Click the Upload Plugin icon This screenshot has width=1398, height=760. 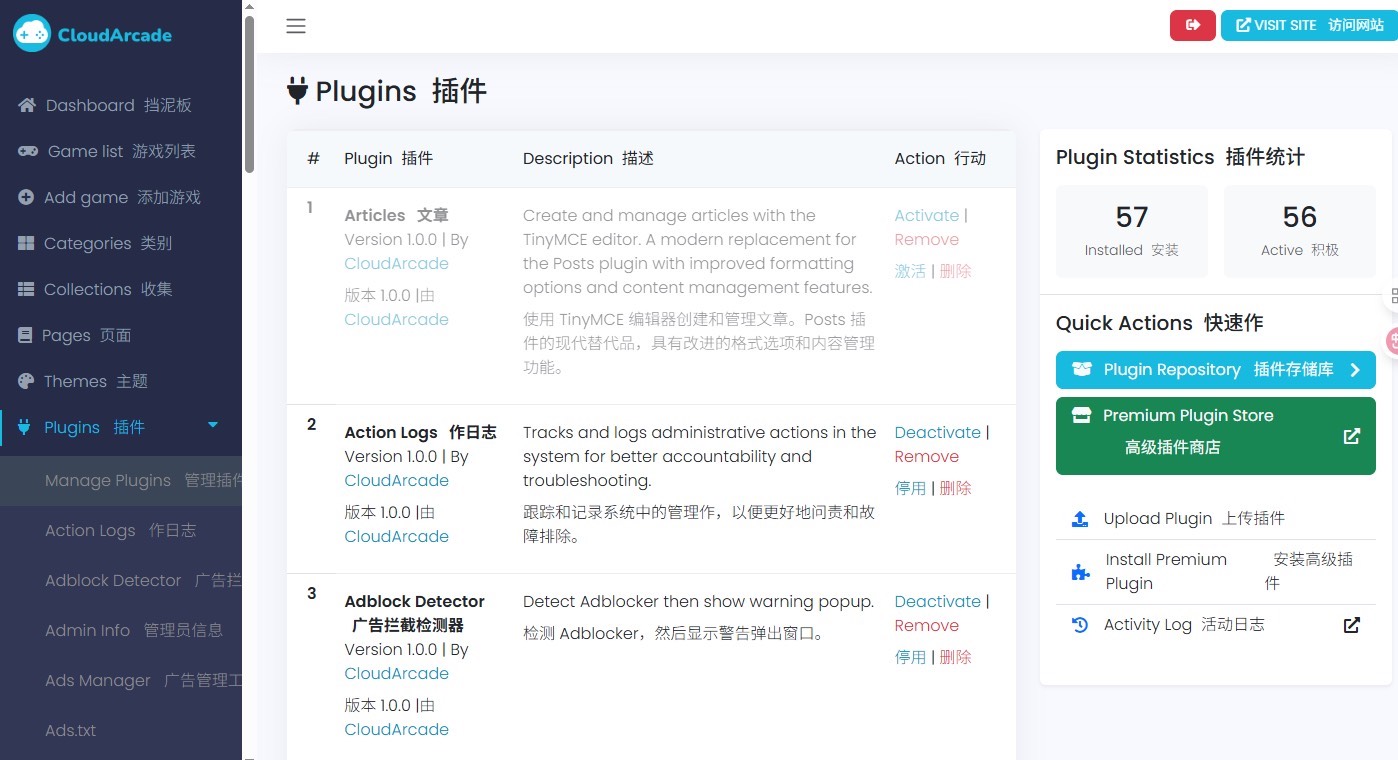1080,518
